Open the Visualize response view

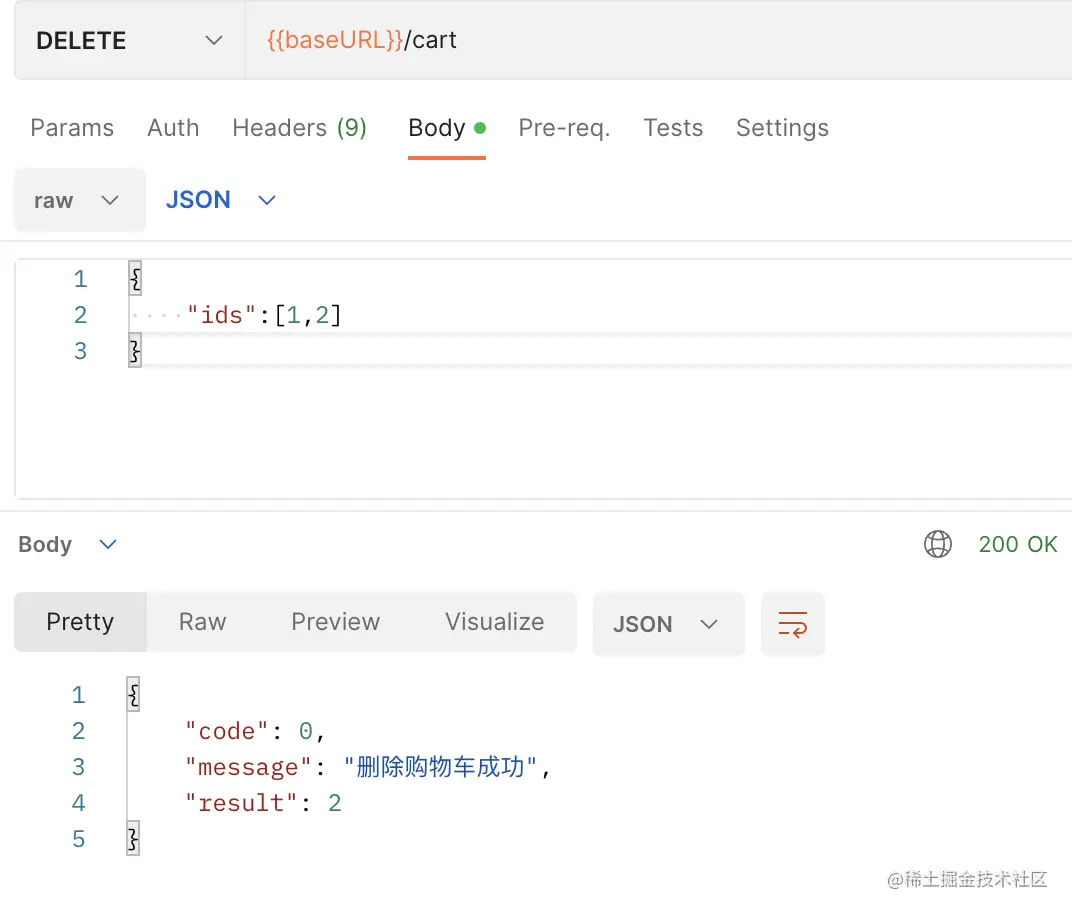[x=494, y=622]
